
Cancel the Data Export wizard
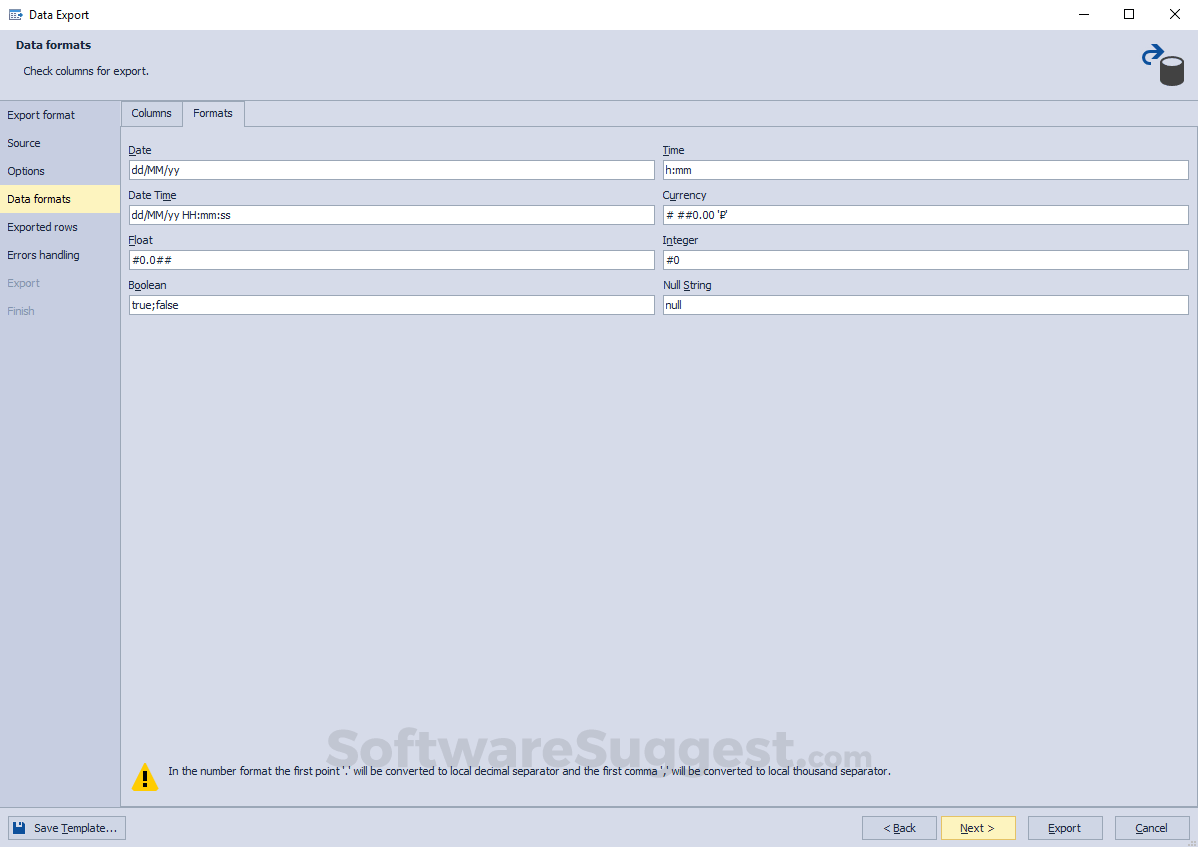(x=1151, y=827)
